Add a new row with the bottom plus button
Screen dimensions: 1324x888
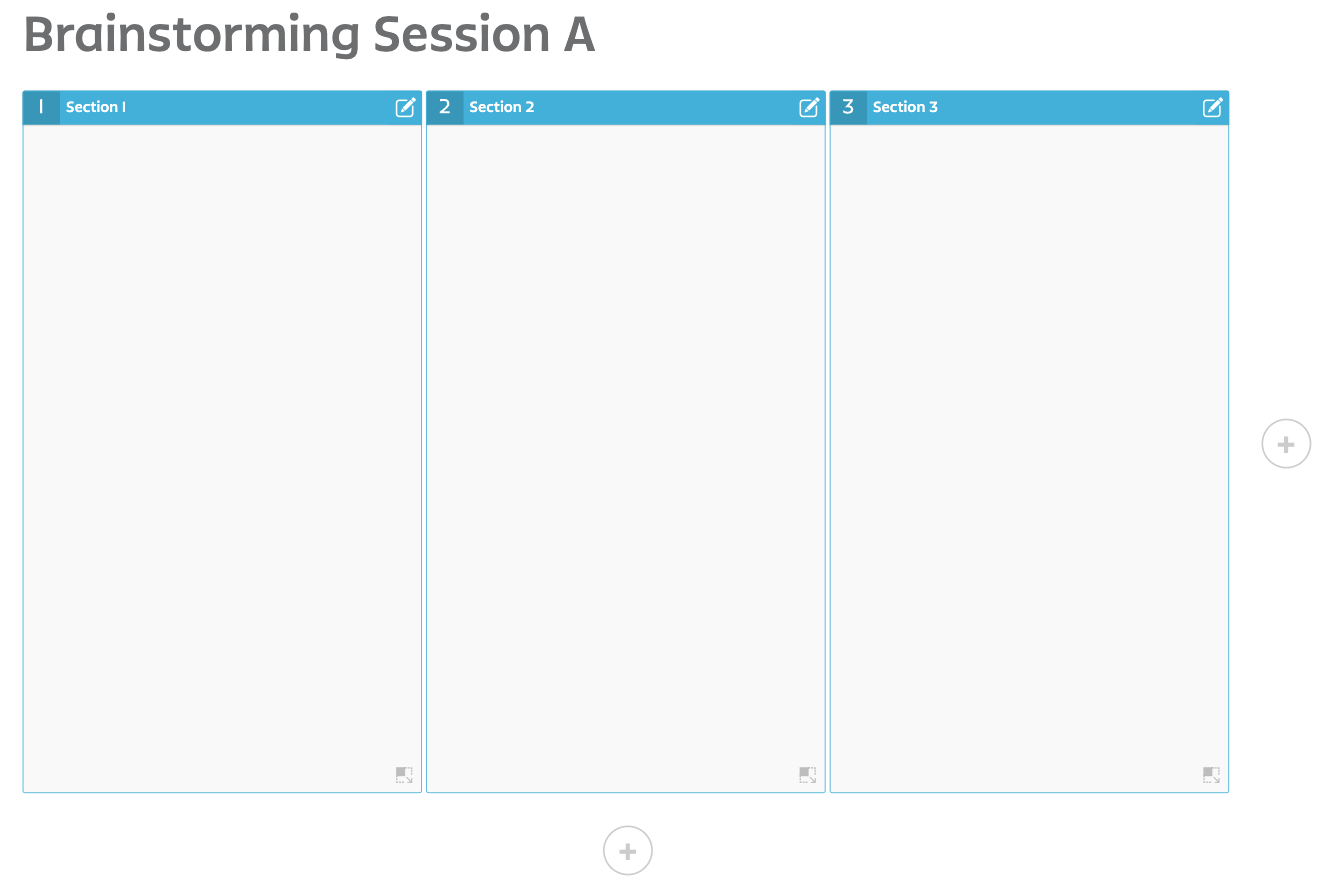pos(628,851)
